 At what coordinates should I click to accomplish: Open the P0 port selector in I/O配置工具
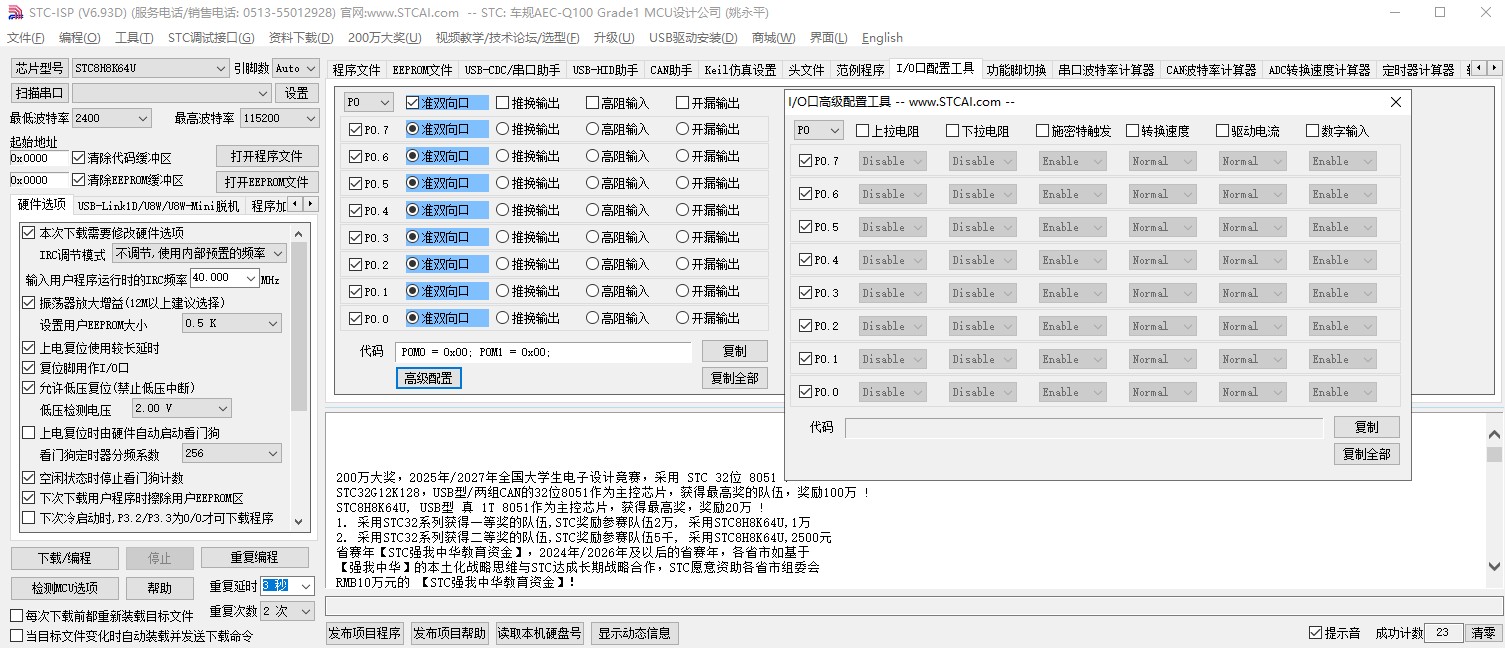[x=369, y=102]
